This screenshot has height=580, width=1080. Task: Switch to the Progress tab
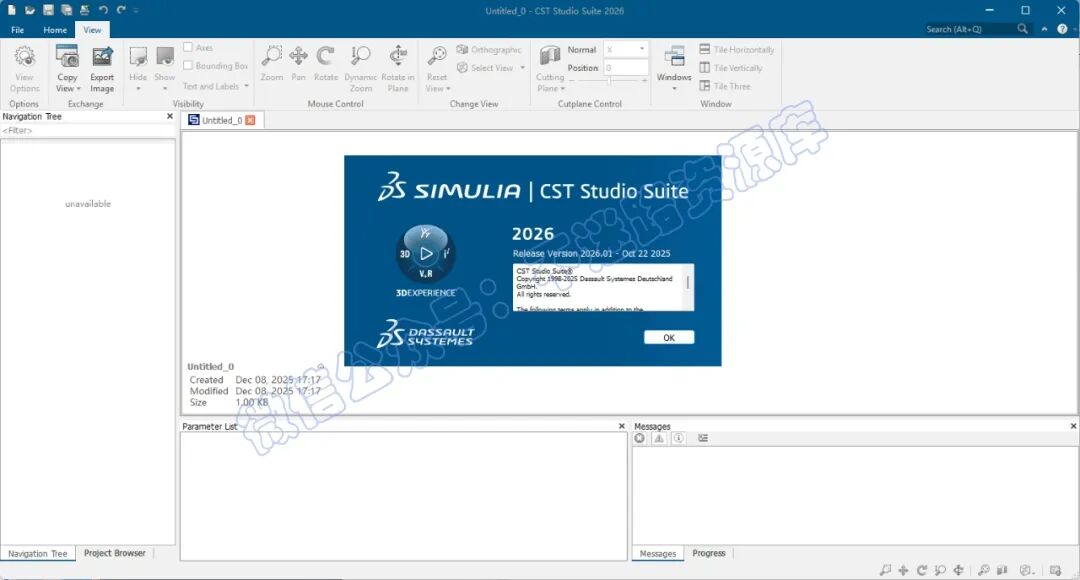click(x=709, y=553)
